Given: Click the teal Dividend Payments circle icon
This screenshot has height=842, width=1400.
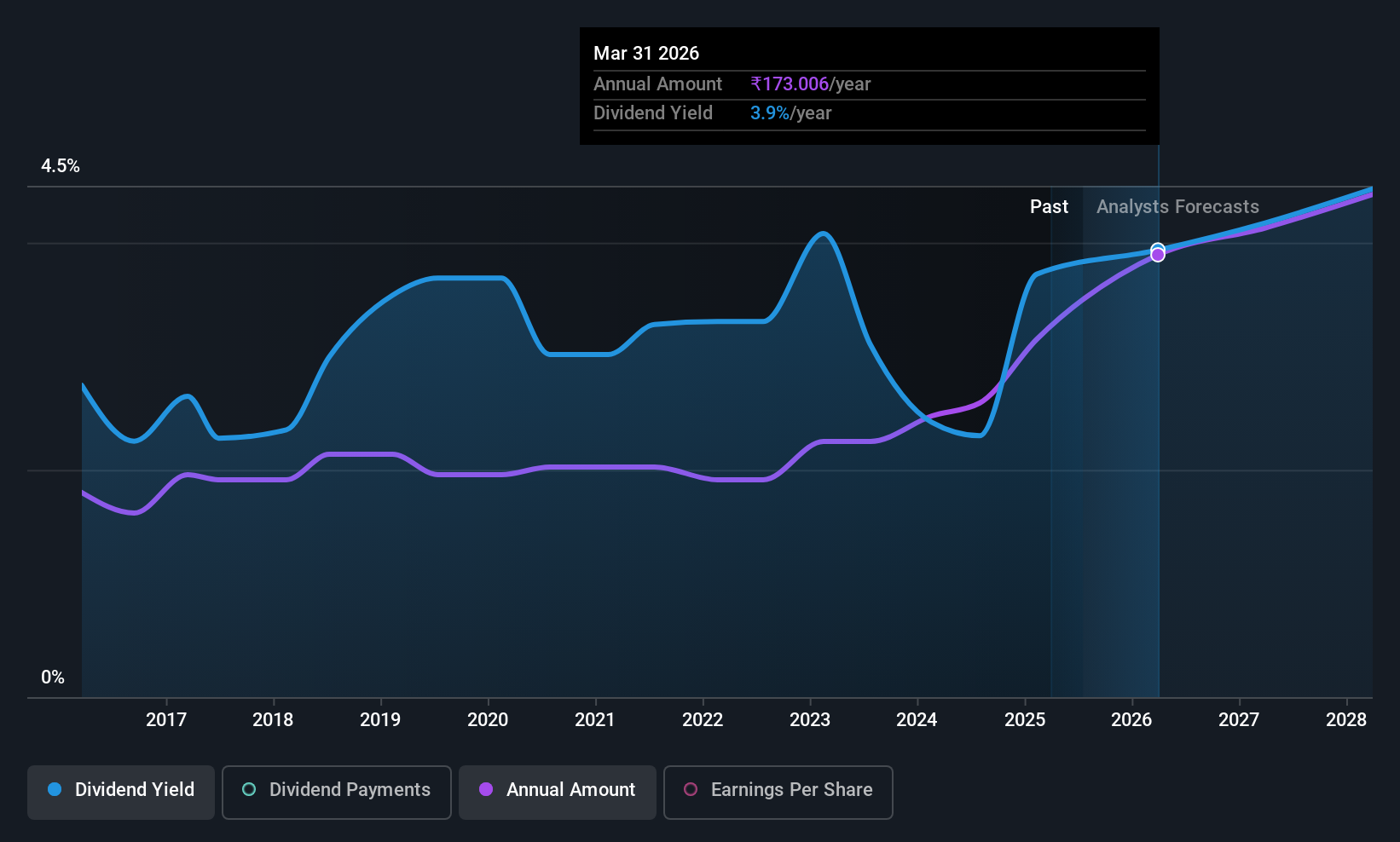Looking at the screenshot, I should 249,789.
